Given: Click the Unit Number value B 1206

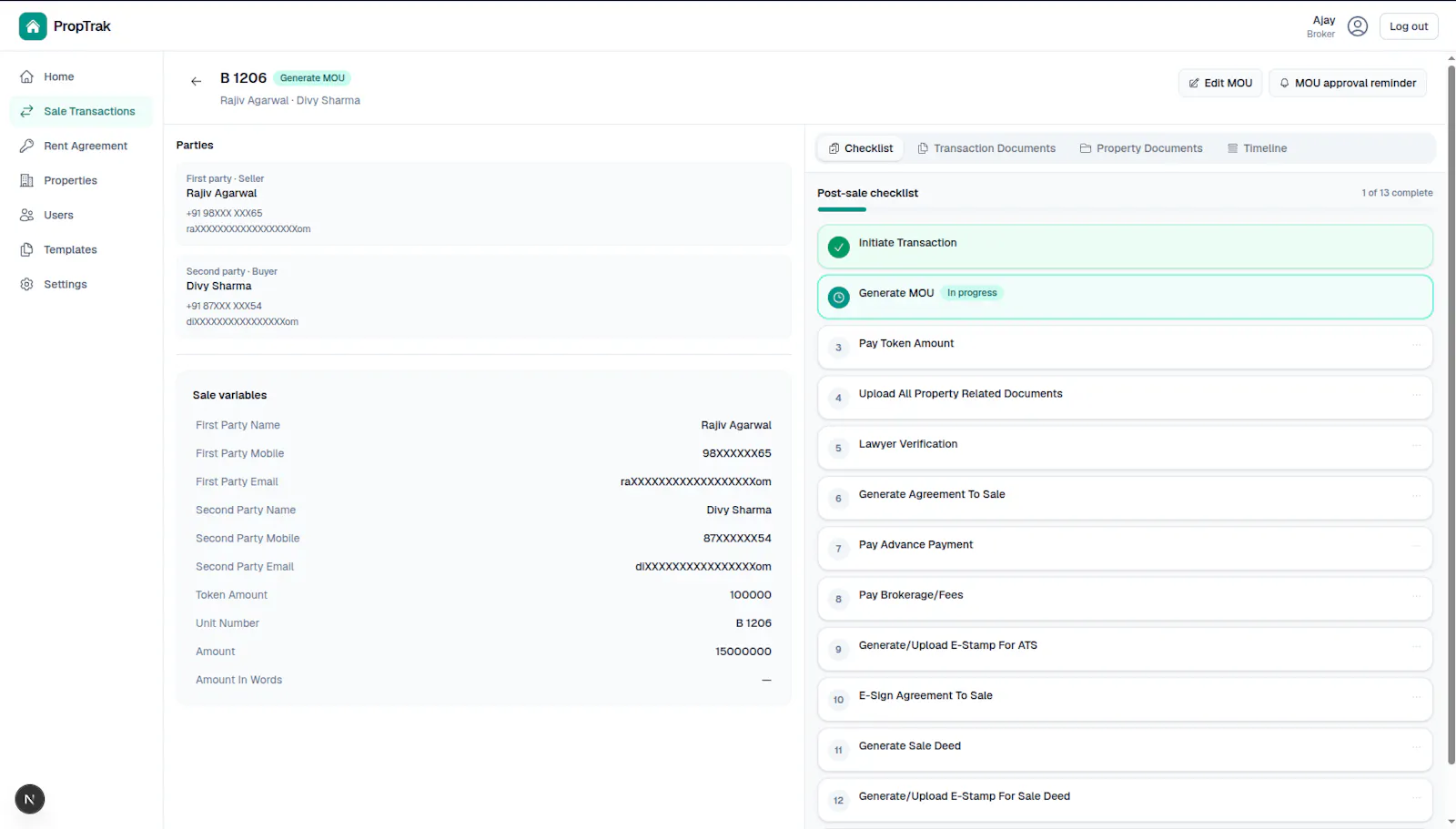Looking at the screenshot, I should coord(753,623).
